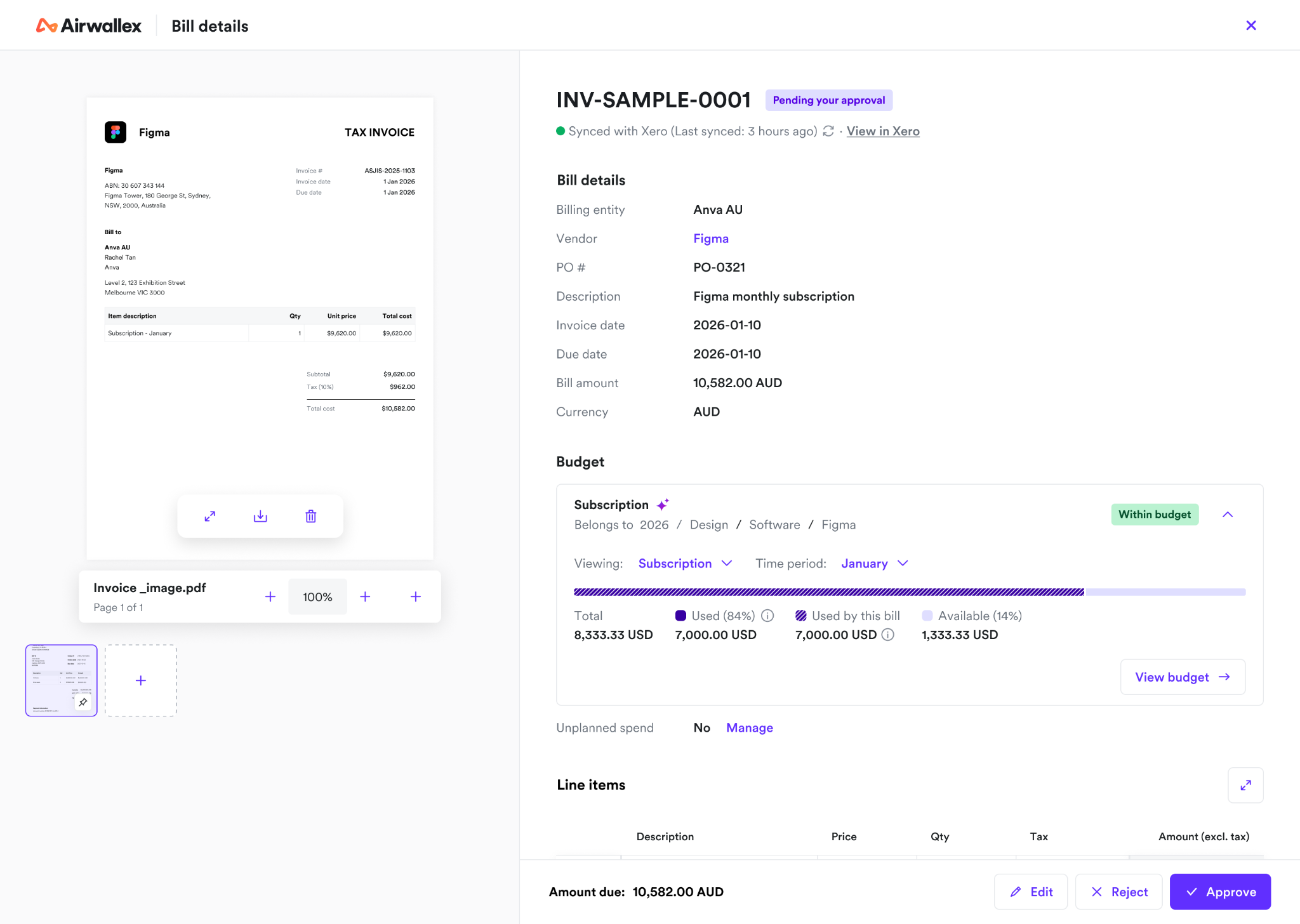Screen dimensions: 1300x924
Task: Open the Viewing Subscription dropdown
Action: [686, 564]
